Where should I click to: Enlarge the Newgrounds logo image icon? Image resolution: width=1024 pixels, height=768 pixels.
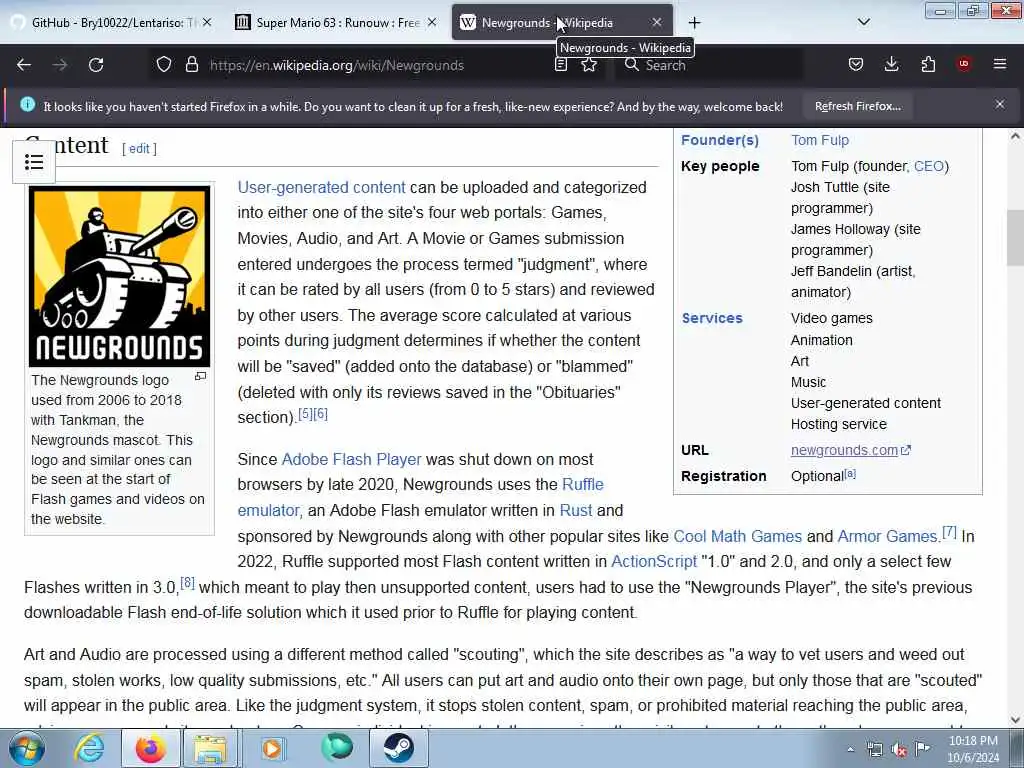(x=200, y=376)
